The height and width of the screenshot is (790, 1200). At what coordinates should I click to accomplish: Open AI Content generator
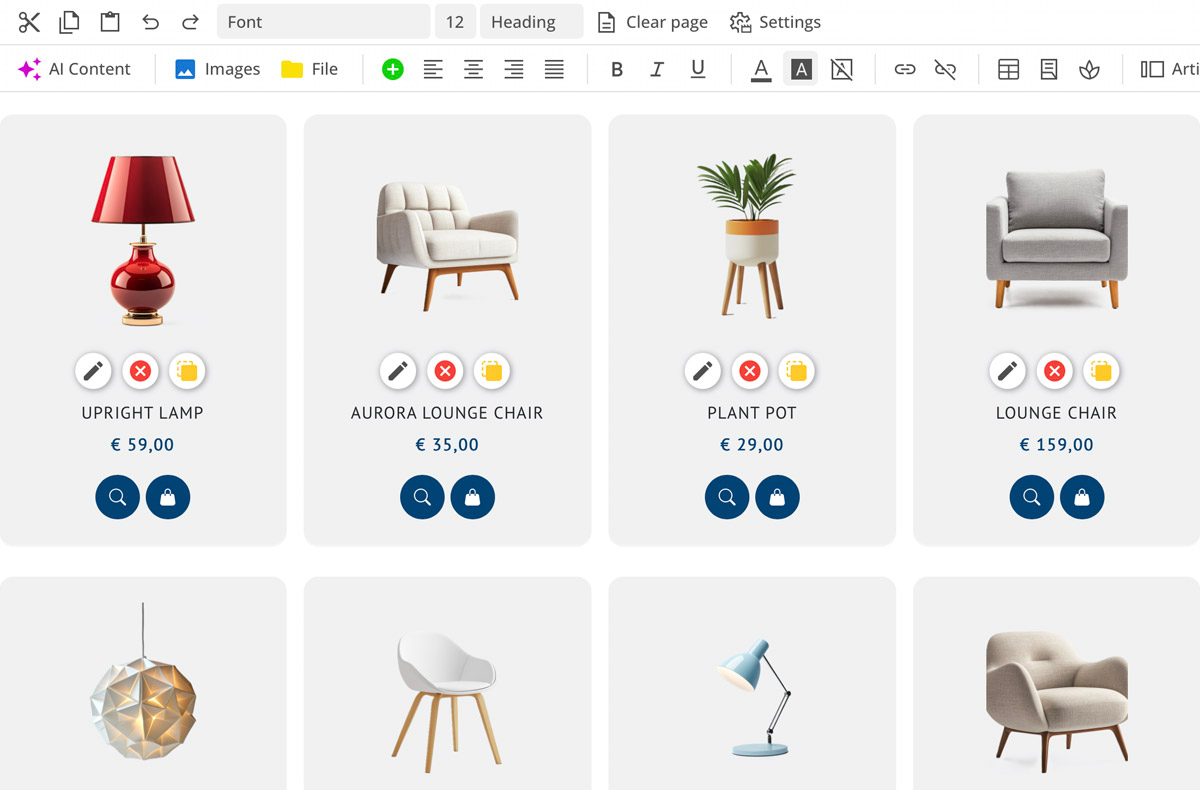point(75,69)
